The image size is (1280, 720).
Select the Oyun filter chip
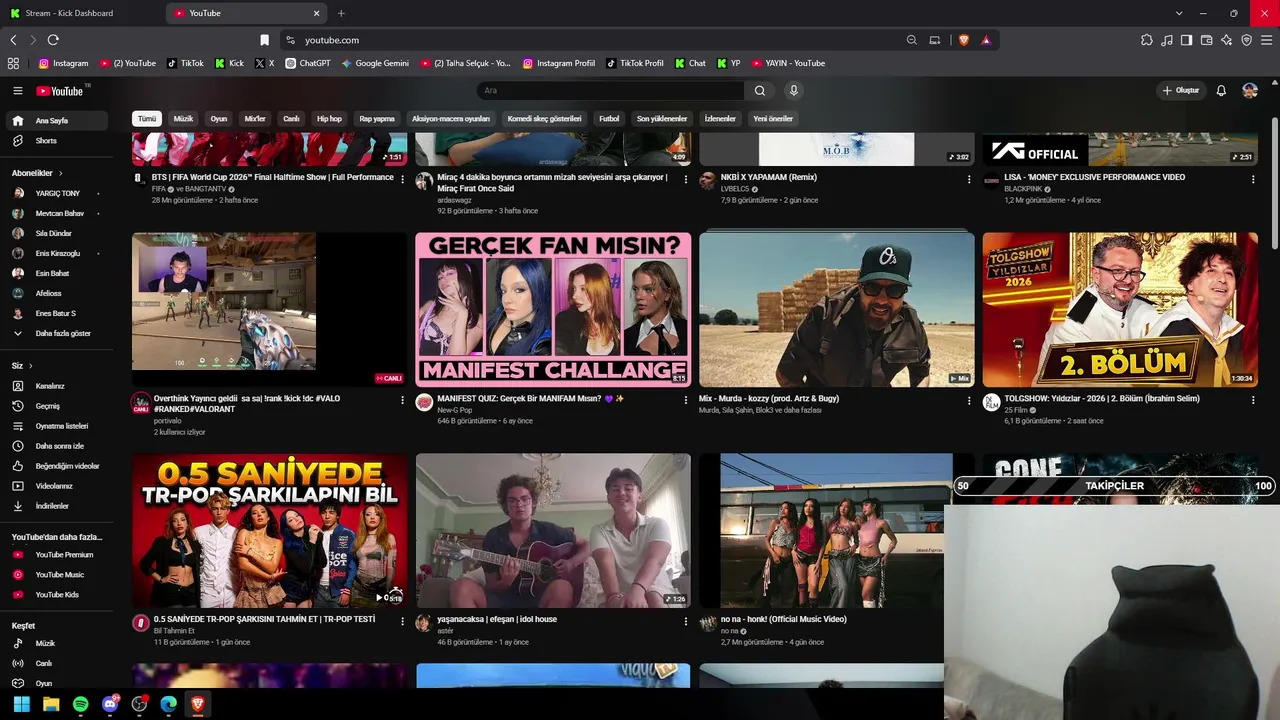tap(218, 119)
